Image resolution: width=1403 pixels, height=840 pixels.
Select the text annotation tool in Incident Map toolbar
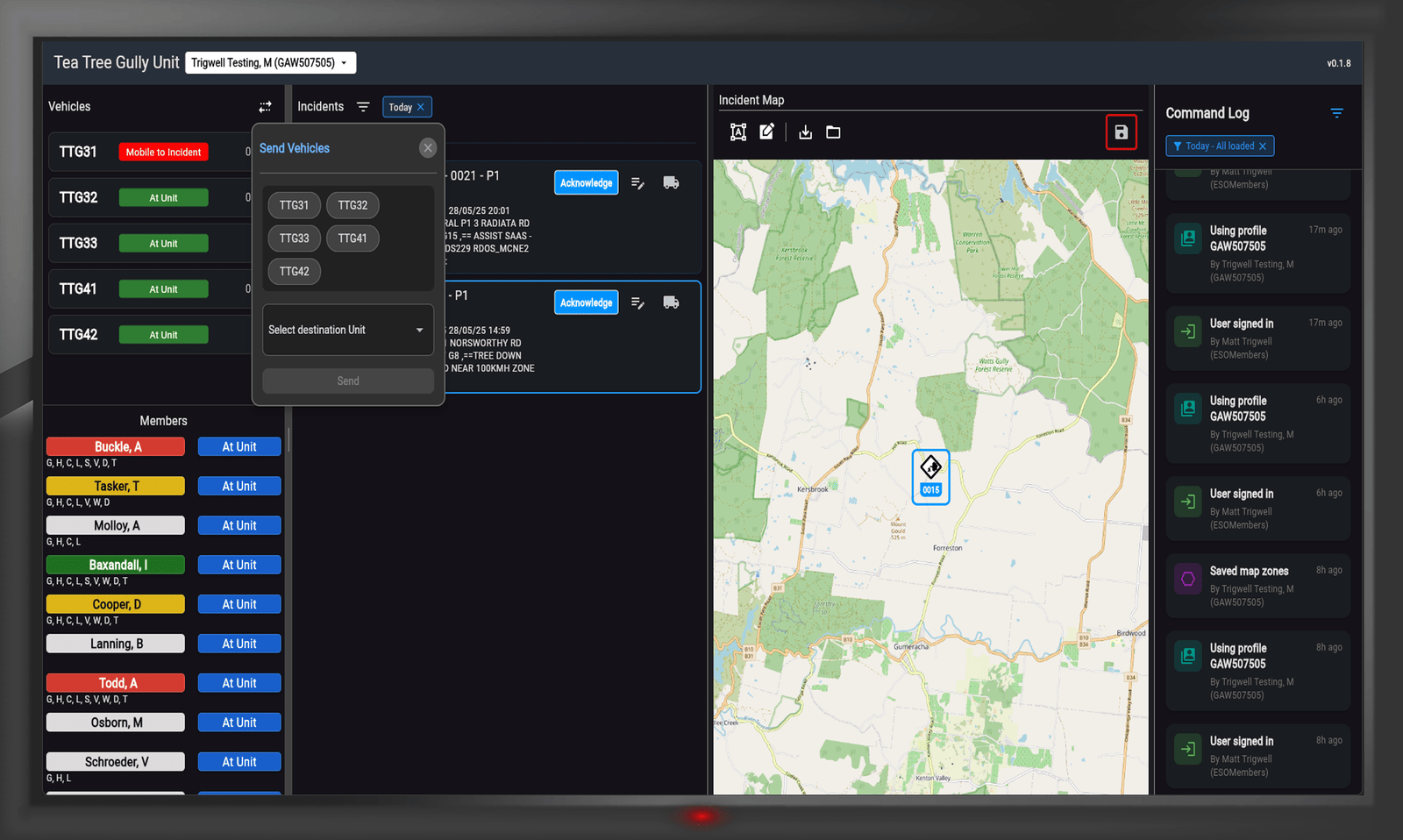tap(738, 132)
